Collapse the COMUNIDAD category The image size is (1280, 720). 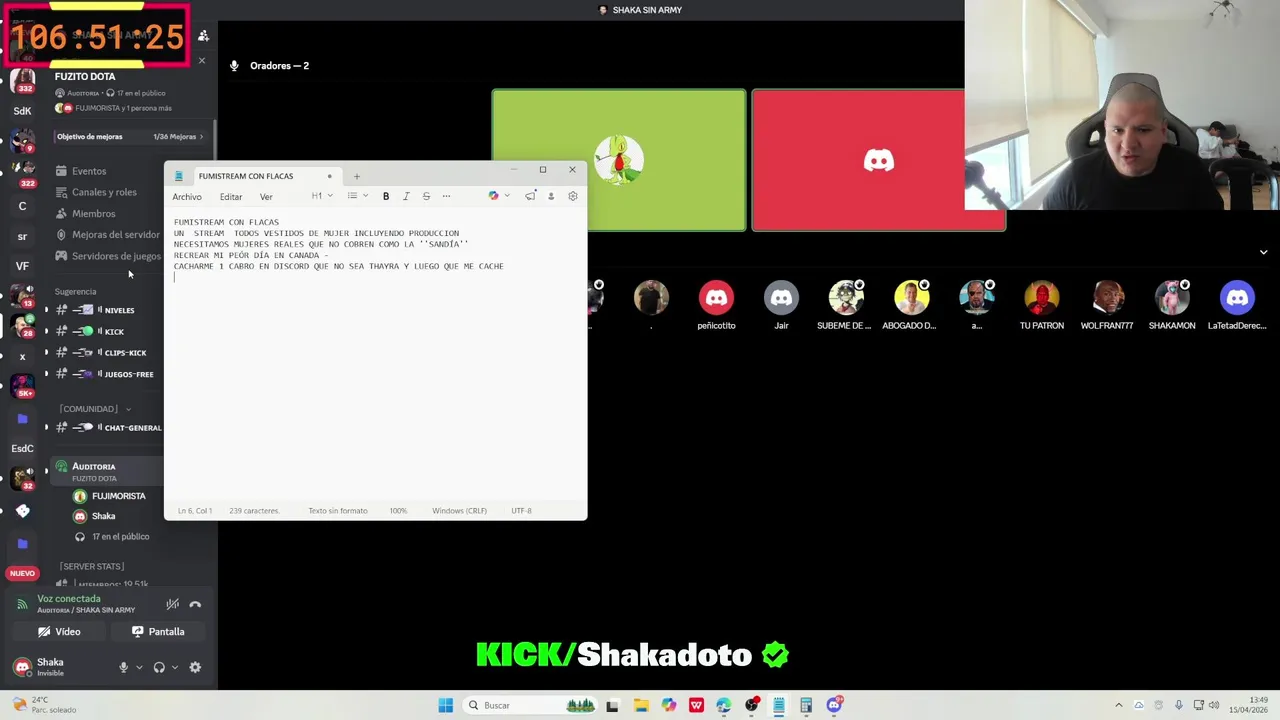(x=94, y=409)
